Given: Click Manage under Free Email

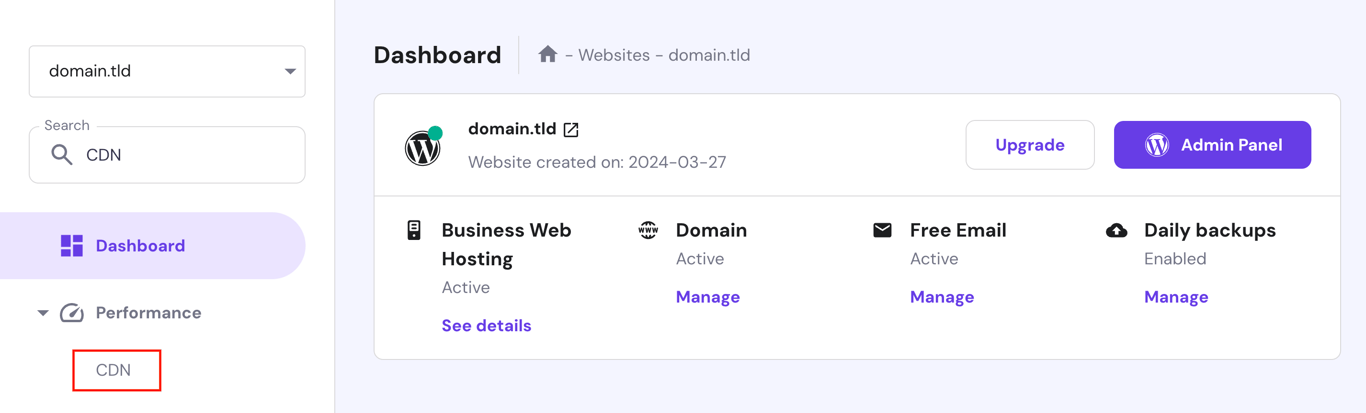Looking at the screenshot, I should pos(942,297).
